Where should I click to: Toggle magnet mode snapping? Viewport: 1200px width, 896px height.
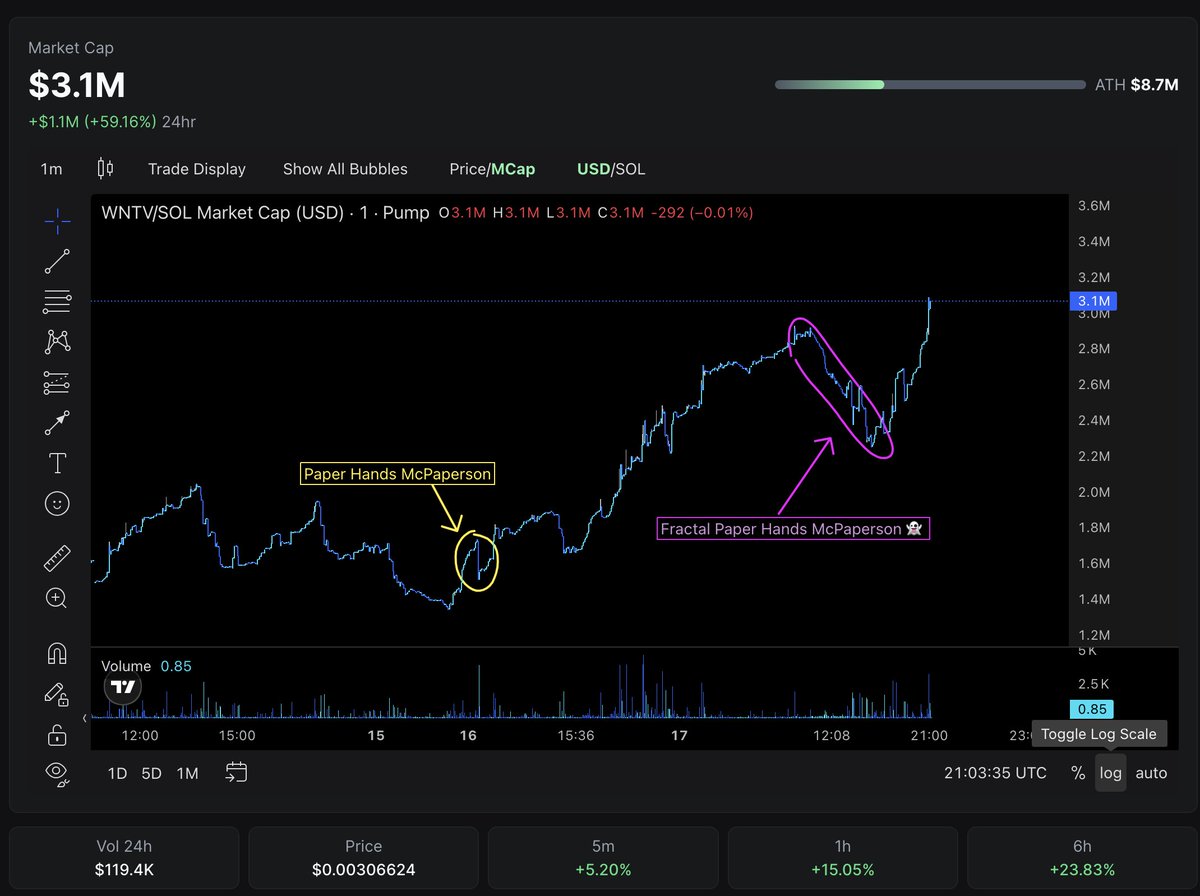click(57, 653)
